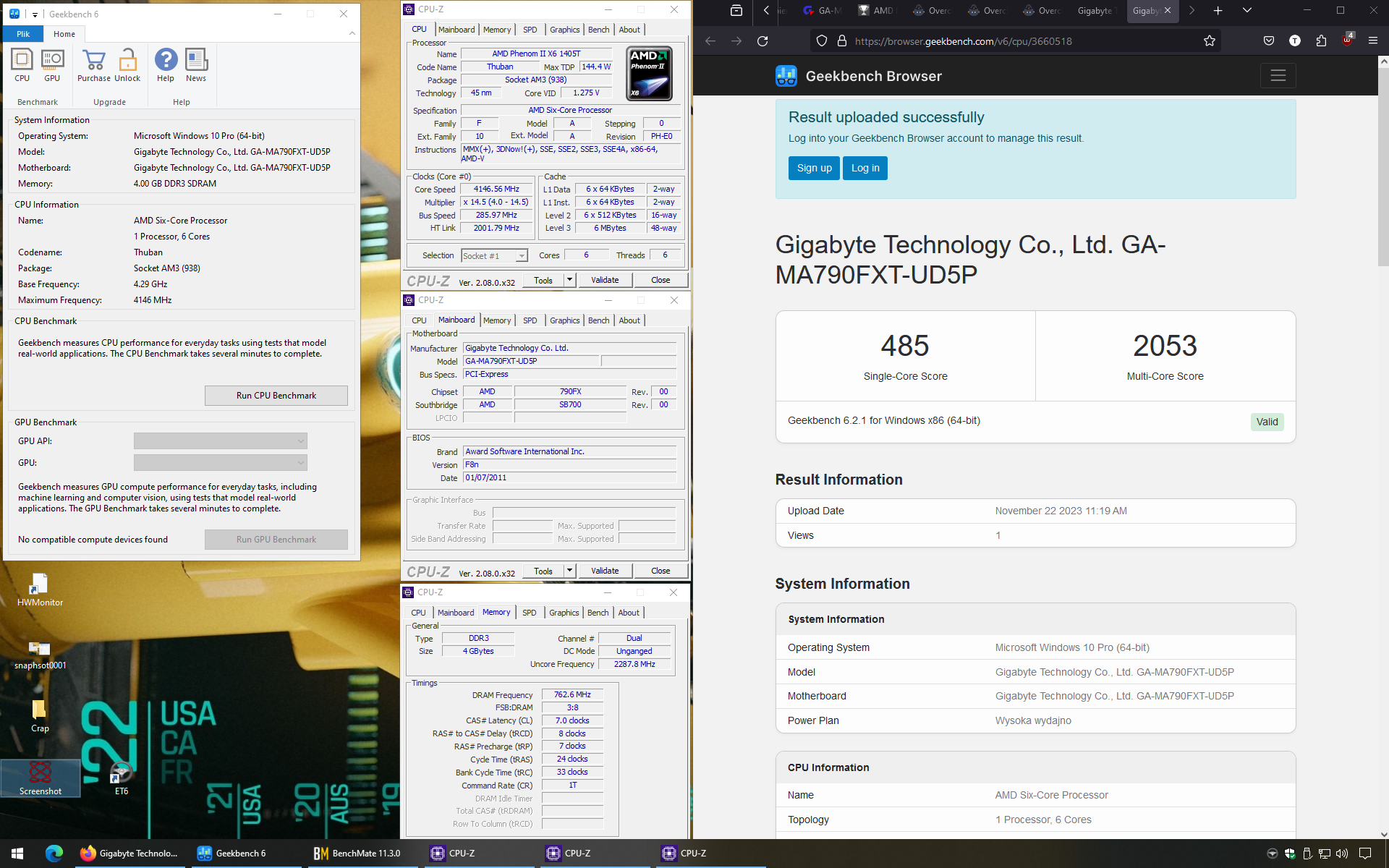
Task: Click Run CPU Benchmark button
Action: click(276, 396)
